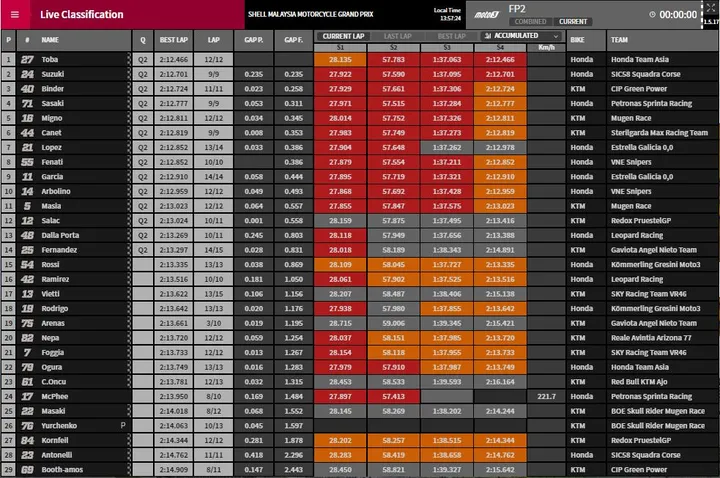The width and height of the screenshot is (720, 478).
Task: Click Toba's orange S1 time 28.135
Action: 340,59
